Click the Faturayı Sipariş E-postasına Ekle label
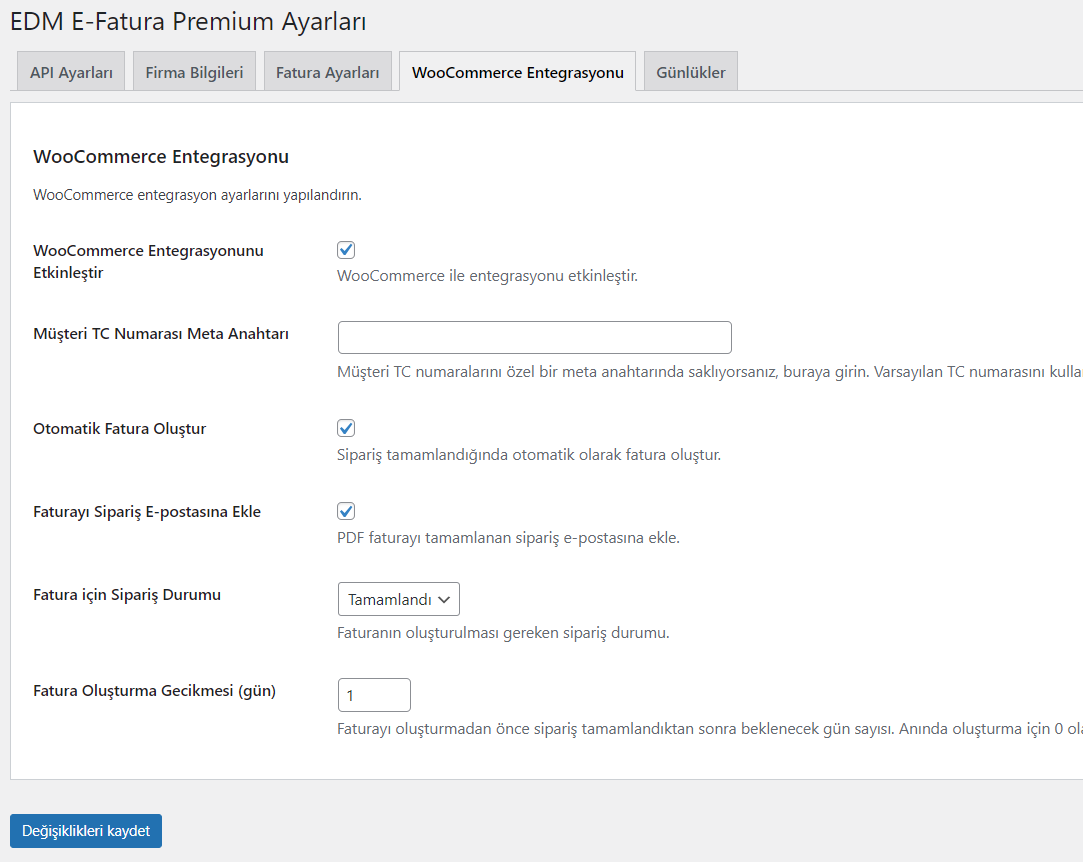The width and height of the screenshot is (1083, 862). pos(147,512)
